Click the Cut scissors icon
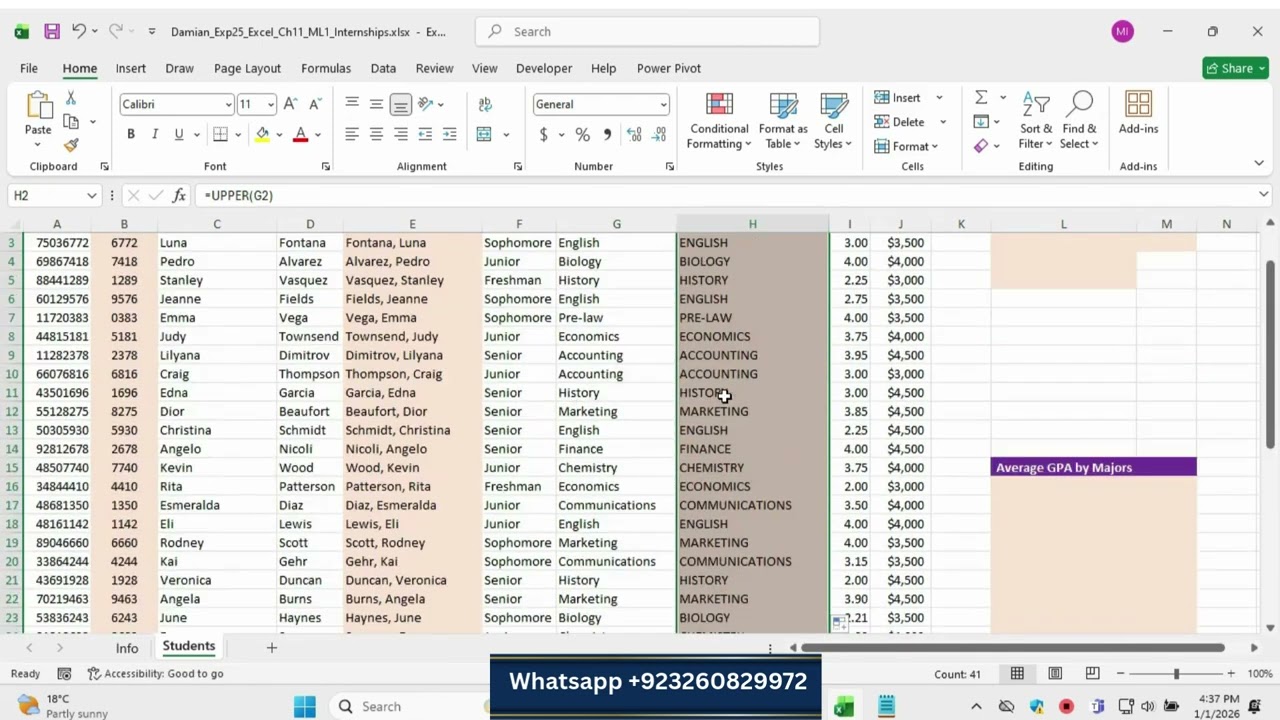The width and height of the screenshot is (1280, 720). pyautogui.click(x=70, y=98)
